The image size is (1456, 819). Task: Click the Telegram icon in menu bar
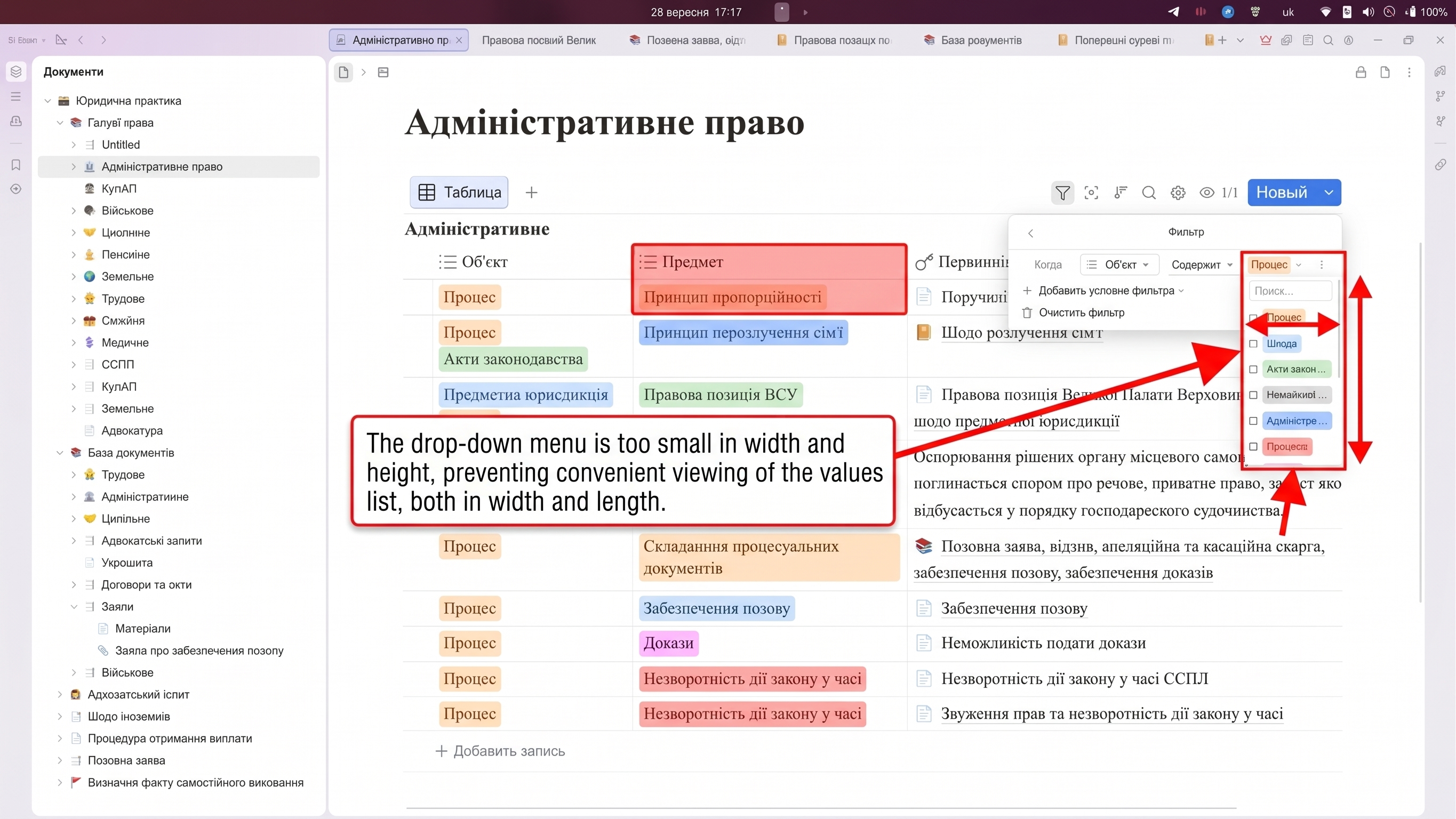(x=1173, y=12)
